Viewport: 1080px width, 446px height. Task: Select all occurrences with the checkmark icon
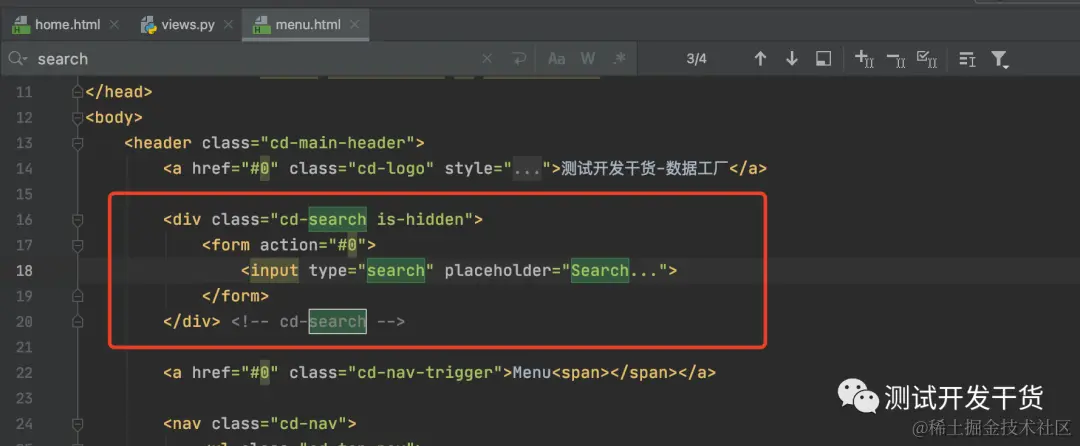click(x=926, y=59)
